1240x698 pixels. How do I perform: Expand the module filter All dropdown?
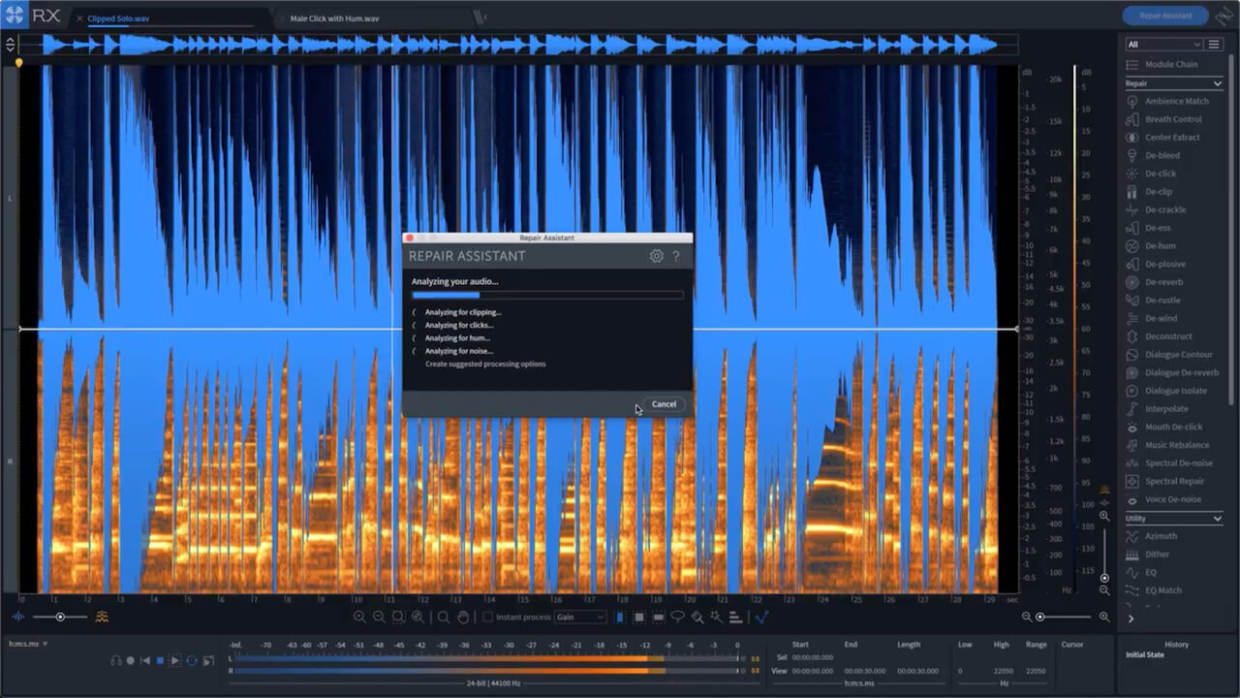coord(1164,44)
